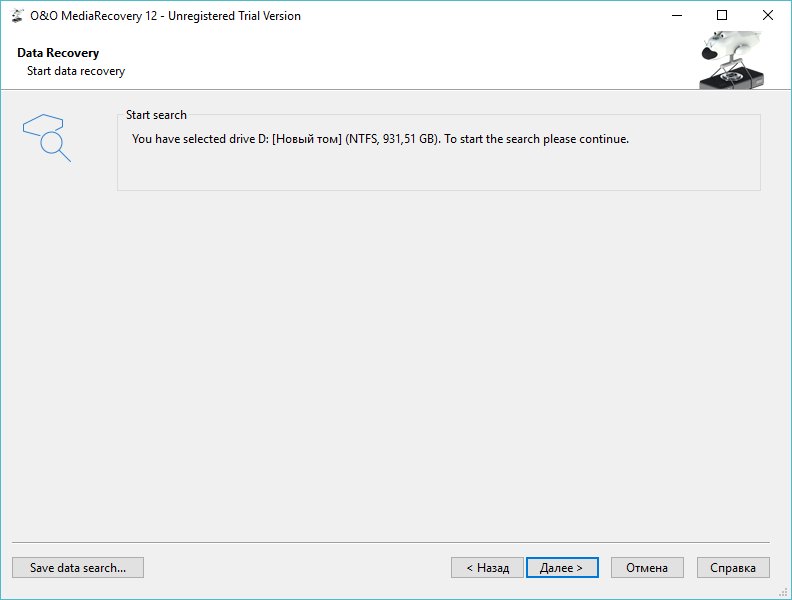Go back with < Назад button
Image resolution: width=792 pixels, height=600 pixels.
[x=487, y=568]
